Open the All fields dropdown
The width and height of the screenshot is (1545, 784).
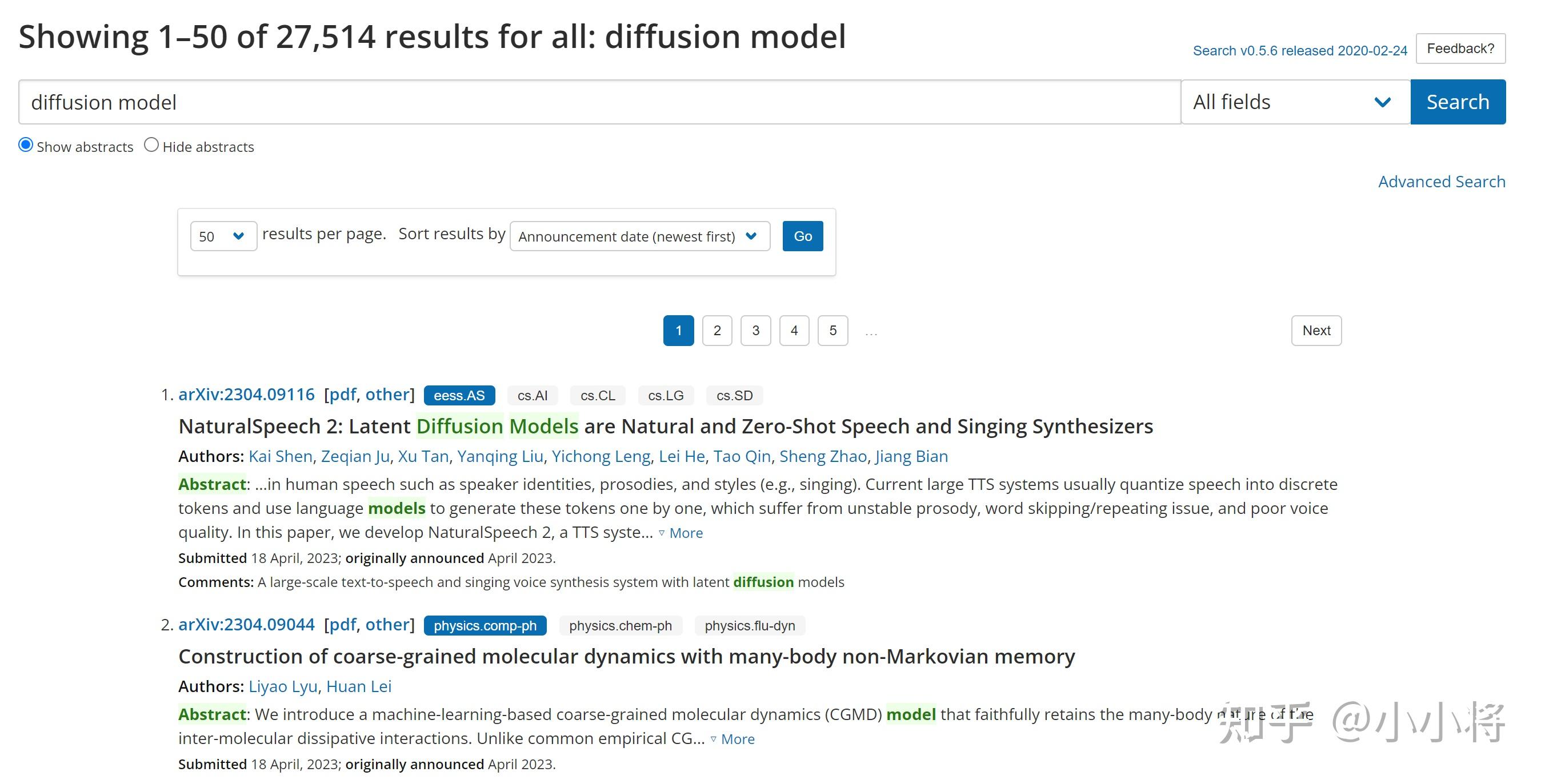[x=1294, y=102]
